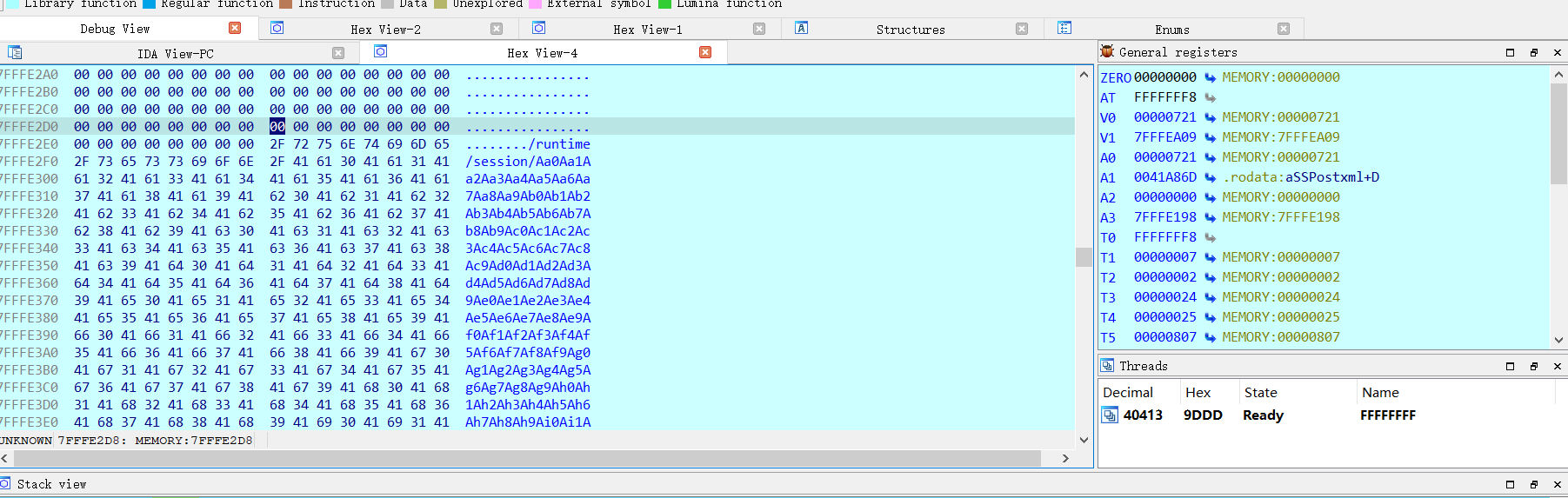Select the A3 register value 7FFFE198
The width and height of the screenshot is (1568, 498).
point(1165,217)
